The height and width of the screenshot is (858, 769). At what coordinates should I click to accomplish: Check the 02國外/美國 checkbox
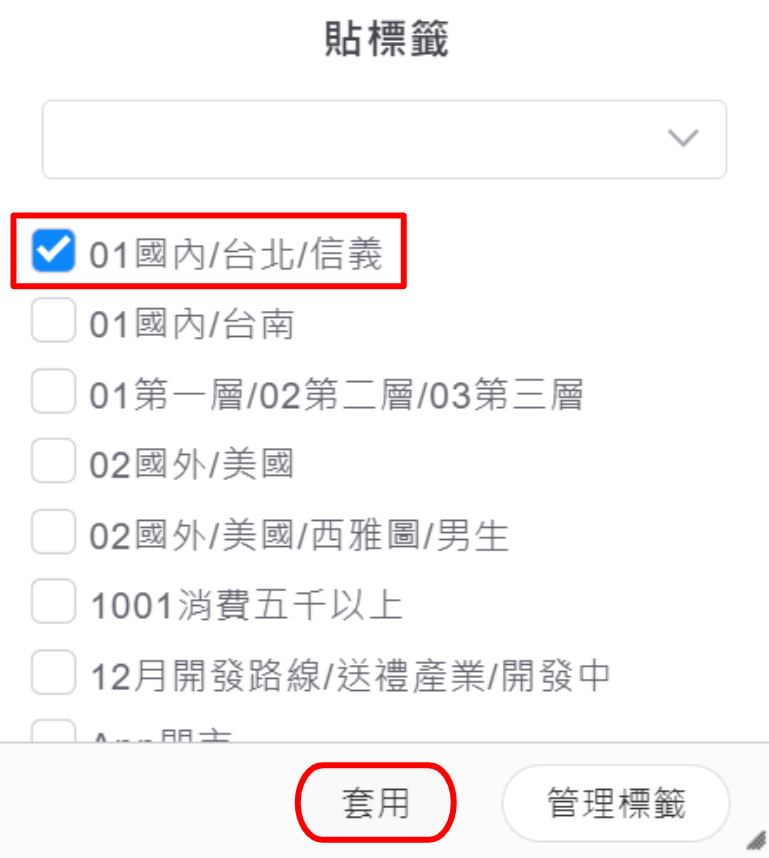pyautogui.click(x=53, y=462)
